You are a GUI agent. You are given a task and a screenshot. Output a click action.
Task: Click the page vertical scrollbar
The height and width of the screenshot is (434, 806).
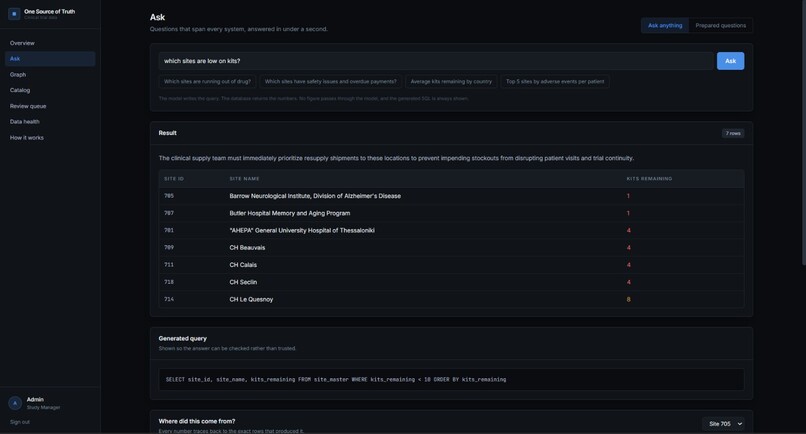(804, 134)
